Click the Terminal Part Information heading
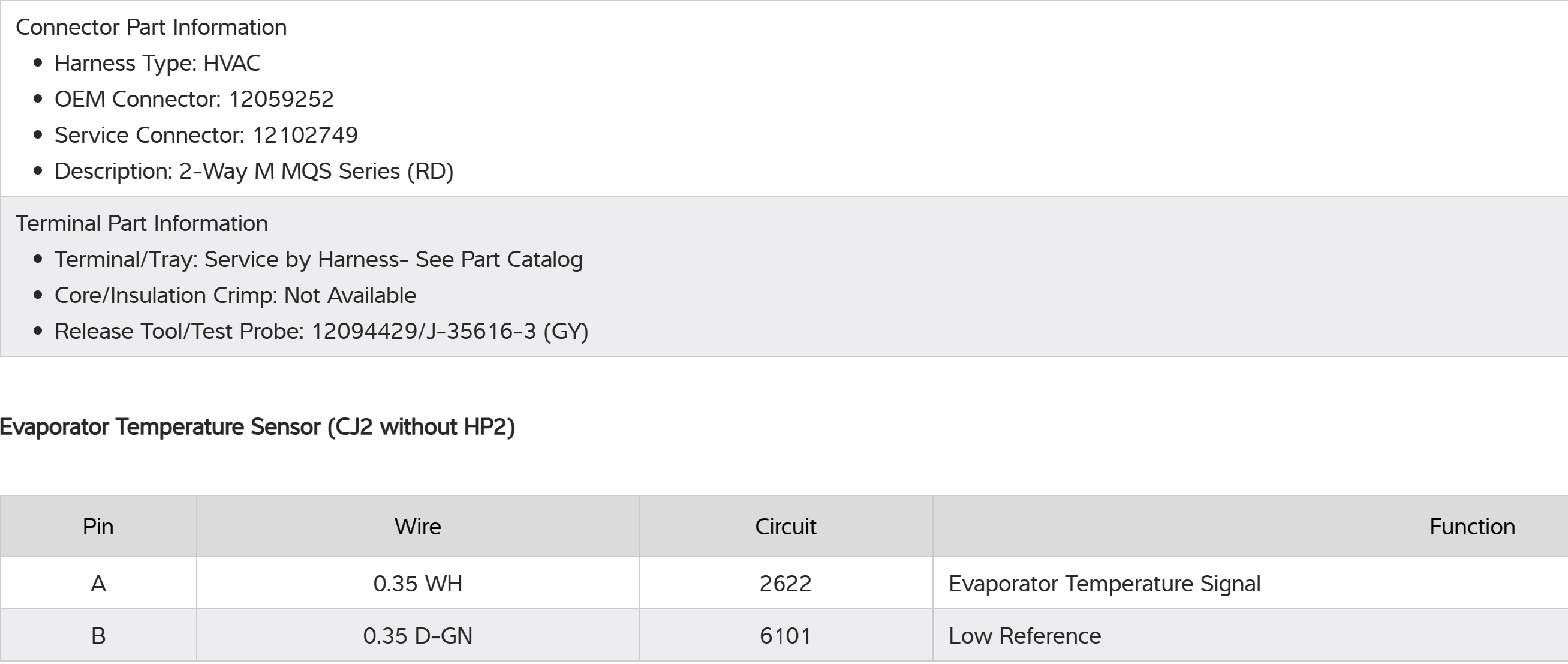The height and width of the screenshot is (664, 1568). click(x=142, y=224)
